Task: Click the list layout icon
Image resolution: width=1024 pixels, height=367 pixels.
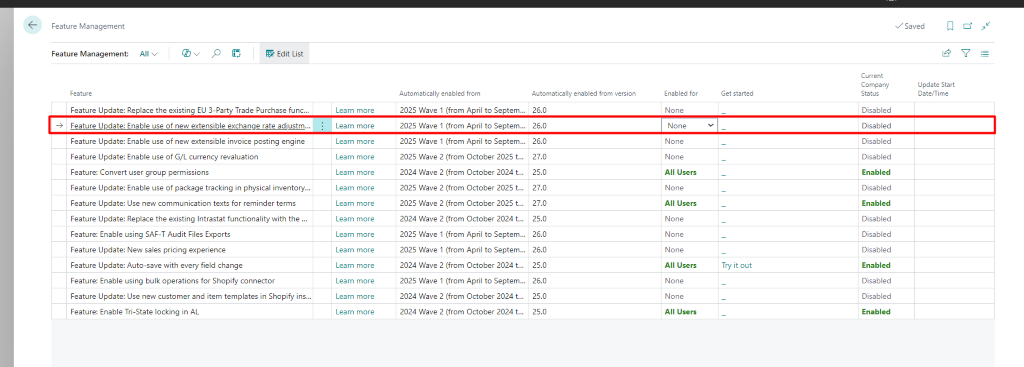Action: 985,54
